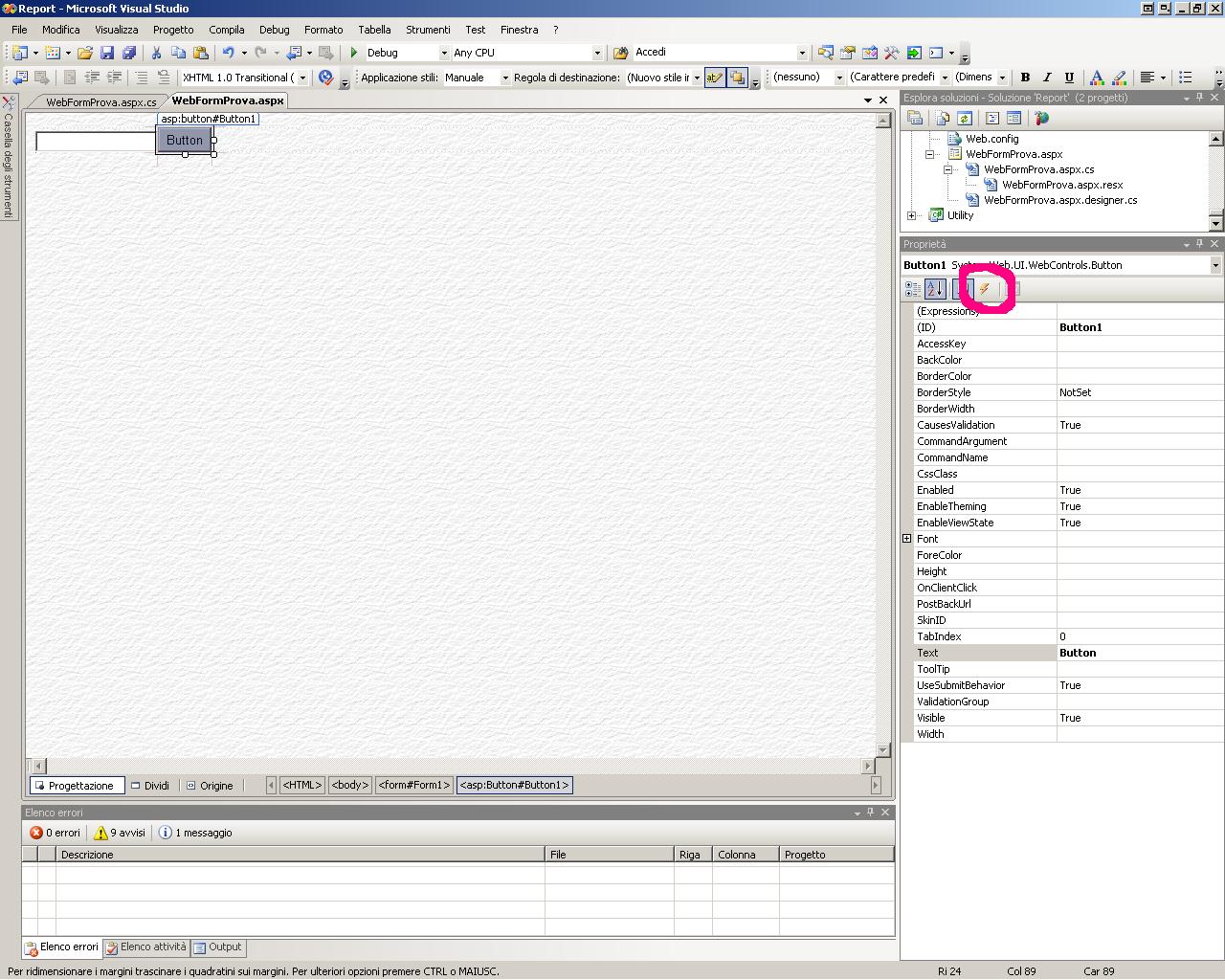
Task: Toggle the 1 messaggio filter button
Action: (195, 833)
